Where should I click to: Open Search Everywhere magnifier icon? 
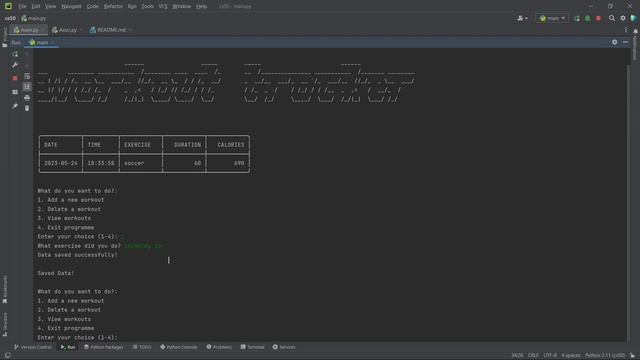[x=612, y=18]
